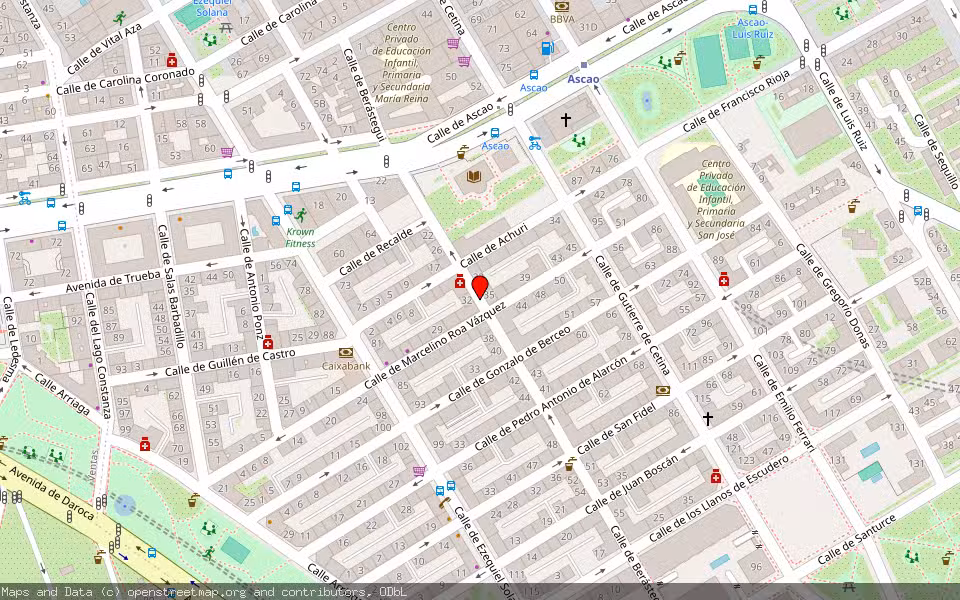The image size is (960, 600).
Task: Select the shopping cart icon left of Calle de Ezequiel Solana
Action: pyautogui.click(x=419, y=471)
